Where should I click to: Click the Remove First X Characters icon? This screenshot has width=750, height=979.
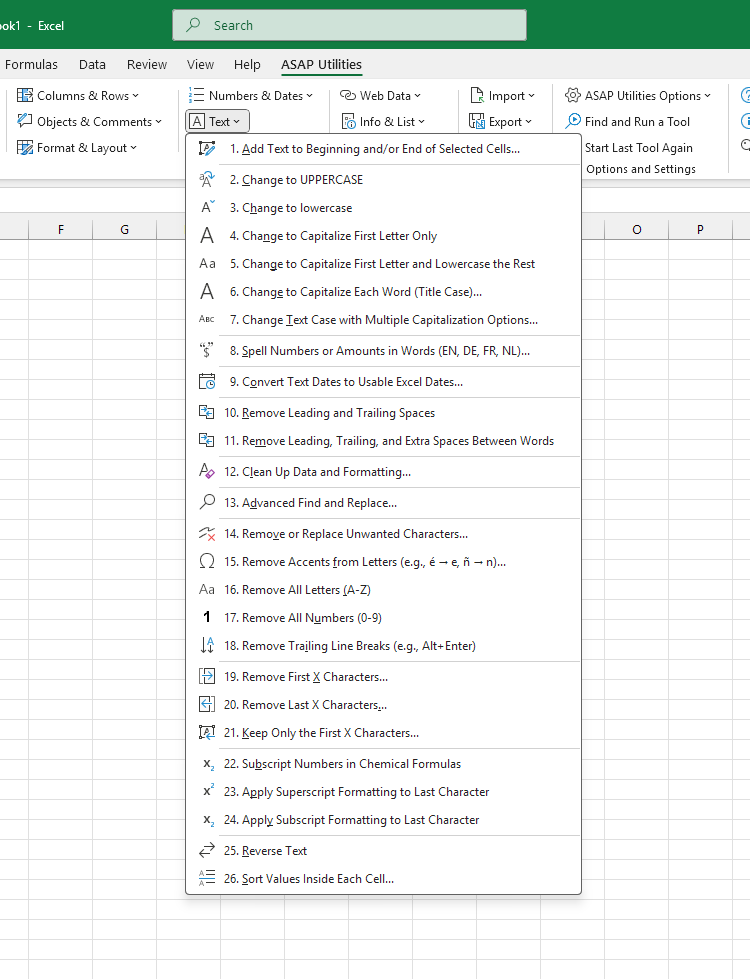pyautogui.click(x=207, y=677)
